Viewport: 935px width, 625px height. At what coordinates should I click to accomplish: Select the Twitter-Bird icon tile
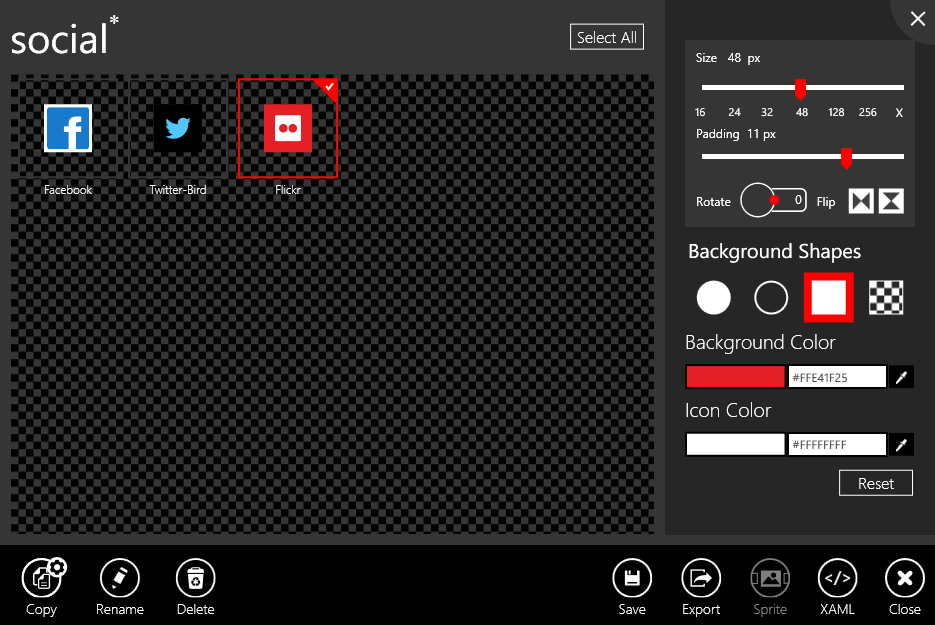tap(178, 128)
